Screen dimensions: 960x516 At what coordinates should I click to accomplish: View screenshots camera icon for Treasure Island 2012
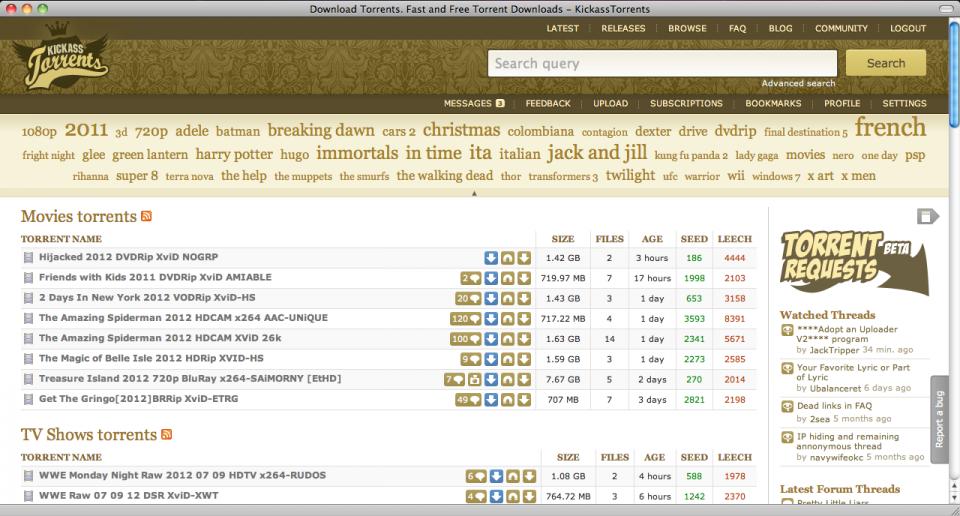(x=474, y=380)
